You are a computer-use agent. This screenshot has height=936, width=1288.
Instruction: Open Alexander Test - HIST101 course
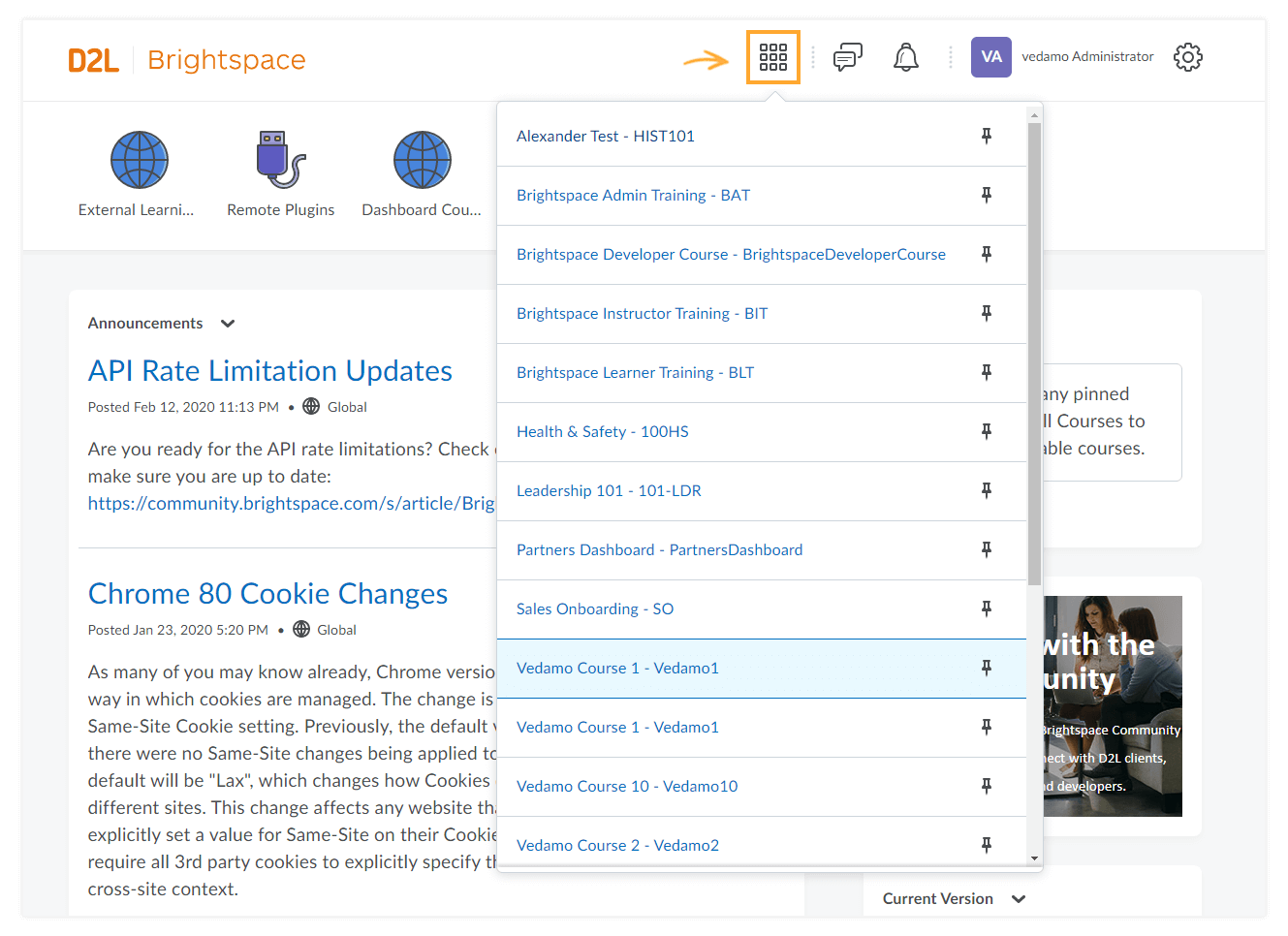click(606, 136)
